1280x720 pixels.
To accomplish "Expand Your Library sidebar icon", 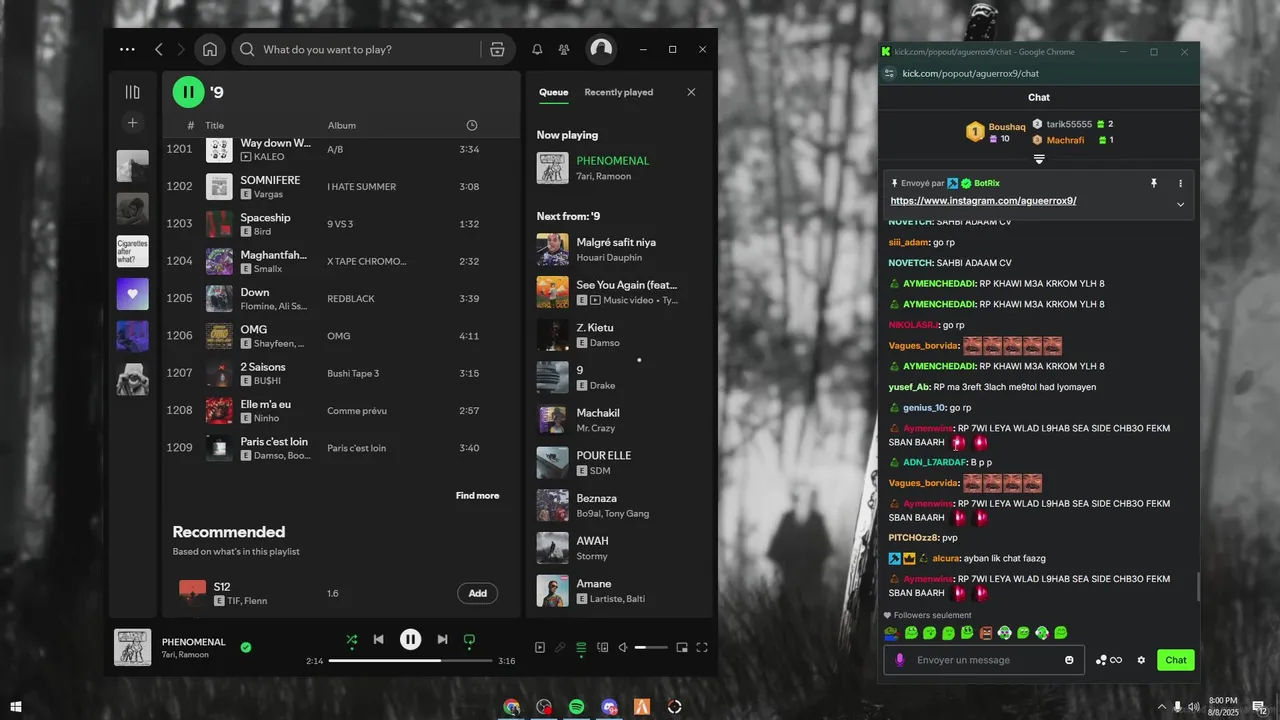I will click(x=132, y=92).
